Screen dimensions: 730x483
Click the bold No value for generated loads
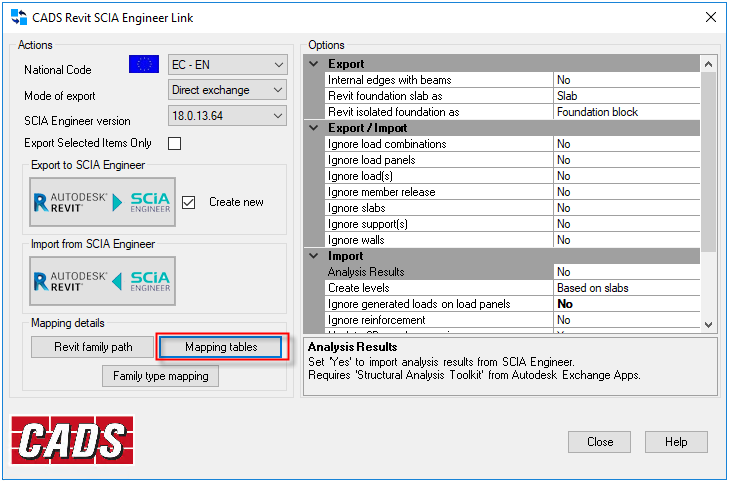(627, 304)
